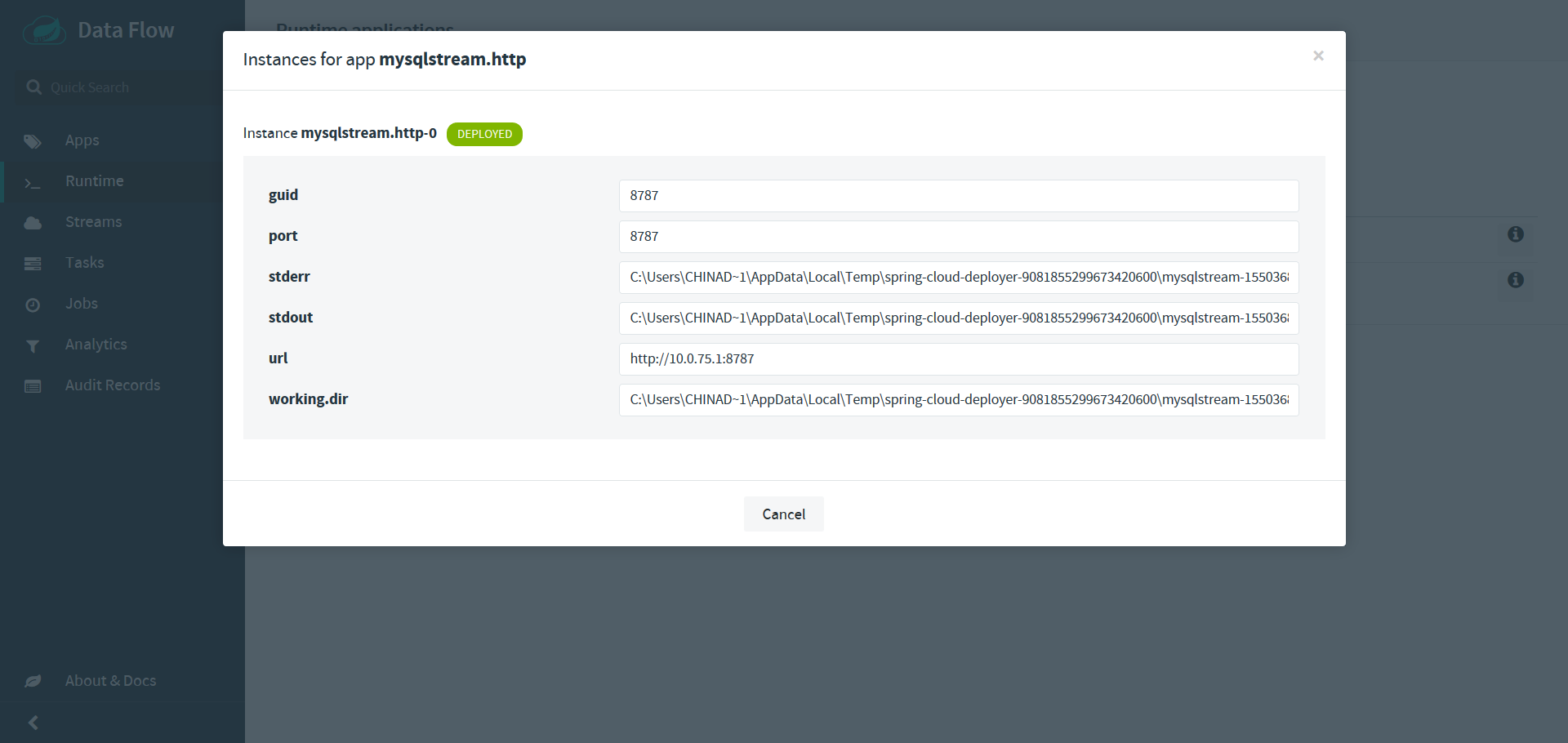Click the url label

tap(278, 358)
